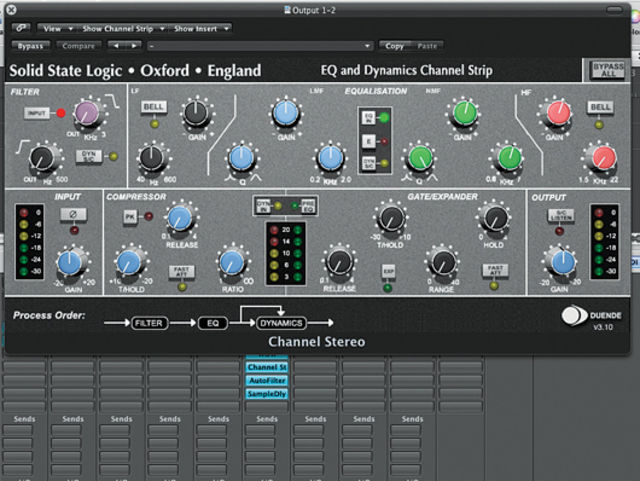Toggle the BYPASS ALL button

coord(608,70)
